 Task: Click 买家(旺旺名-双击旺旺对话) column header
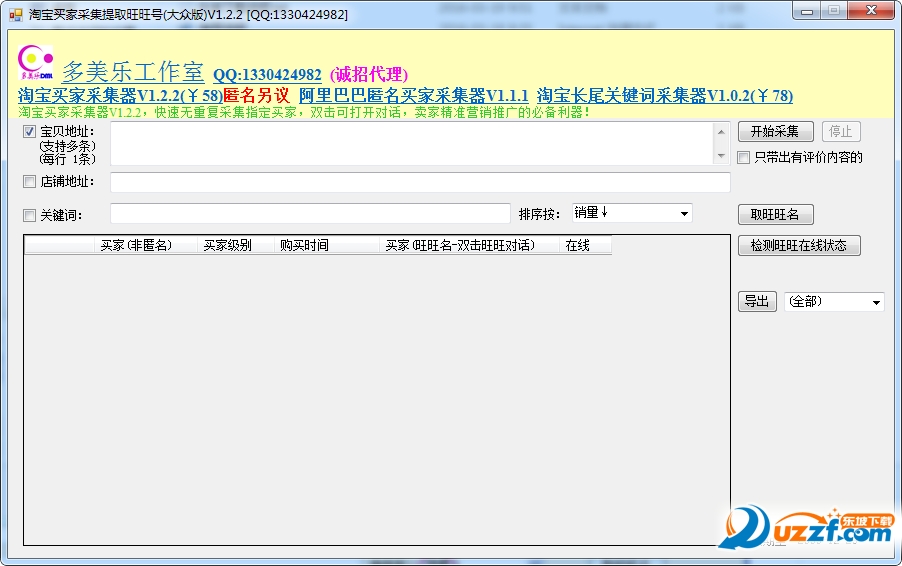pyautogui.click(x=469, y=246)
